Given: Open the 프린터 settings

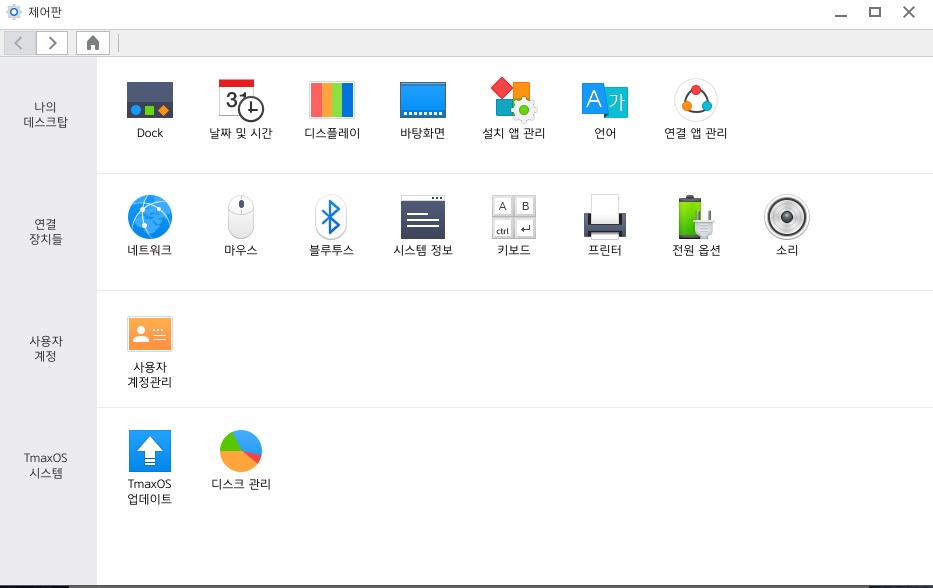Looking at the screenshot, I should coord(605,217).
